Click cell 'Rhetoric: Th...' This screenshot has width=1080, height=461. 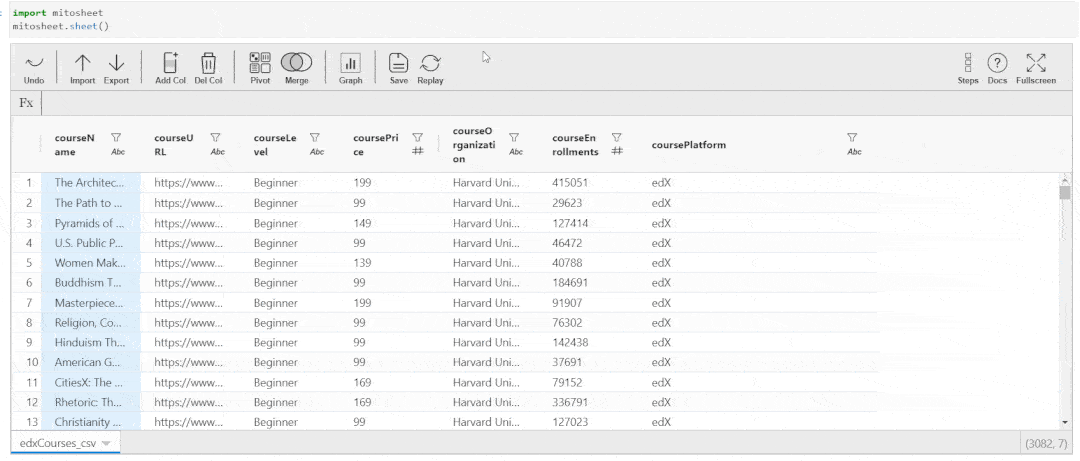pyautogui.click(x=91, y=402)
